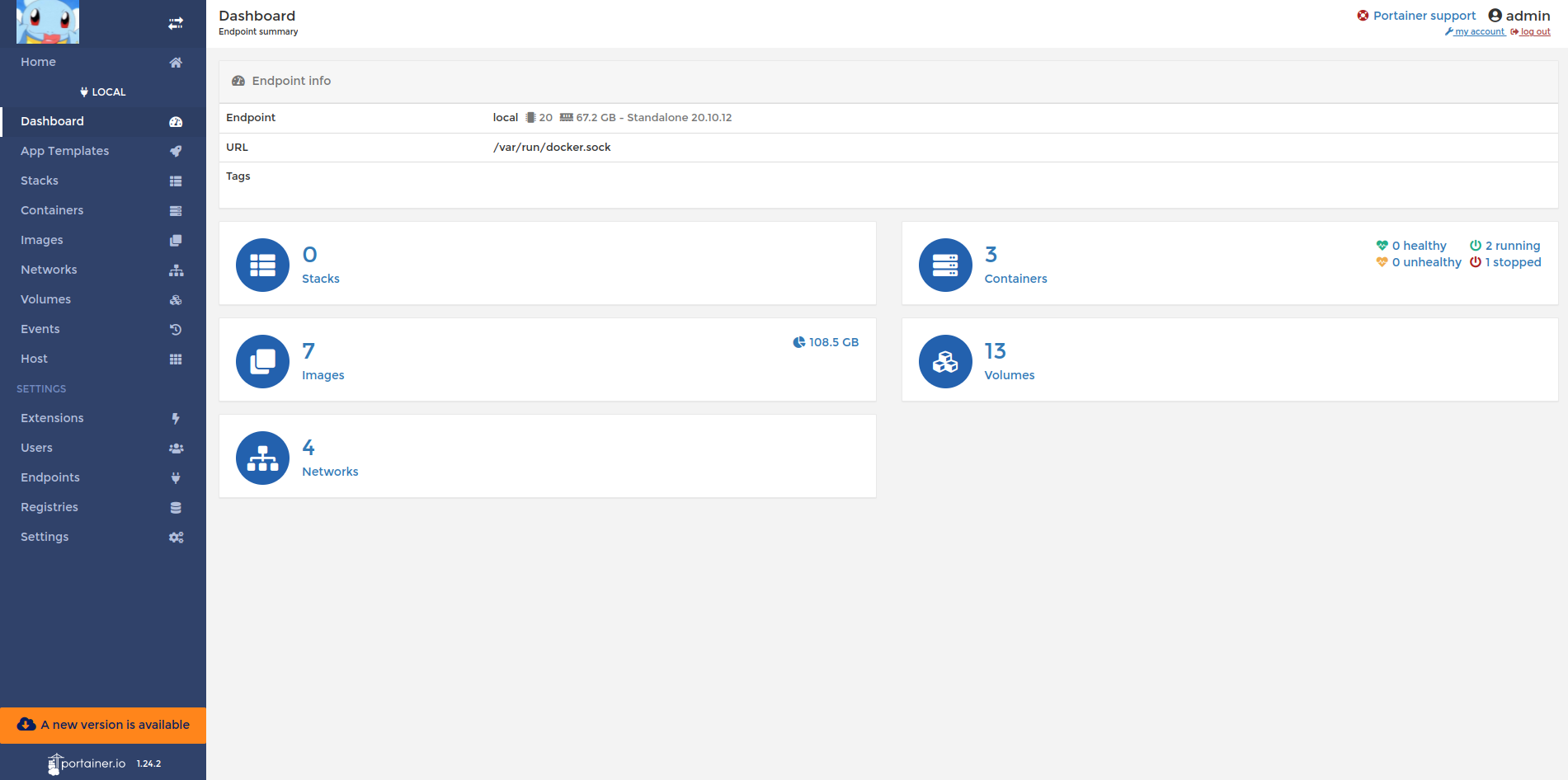
Task: Open Containers in the sidebar
Action: 52,210
